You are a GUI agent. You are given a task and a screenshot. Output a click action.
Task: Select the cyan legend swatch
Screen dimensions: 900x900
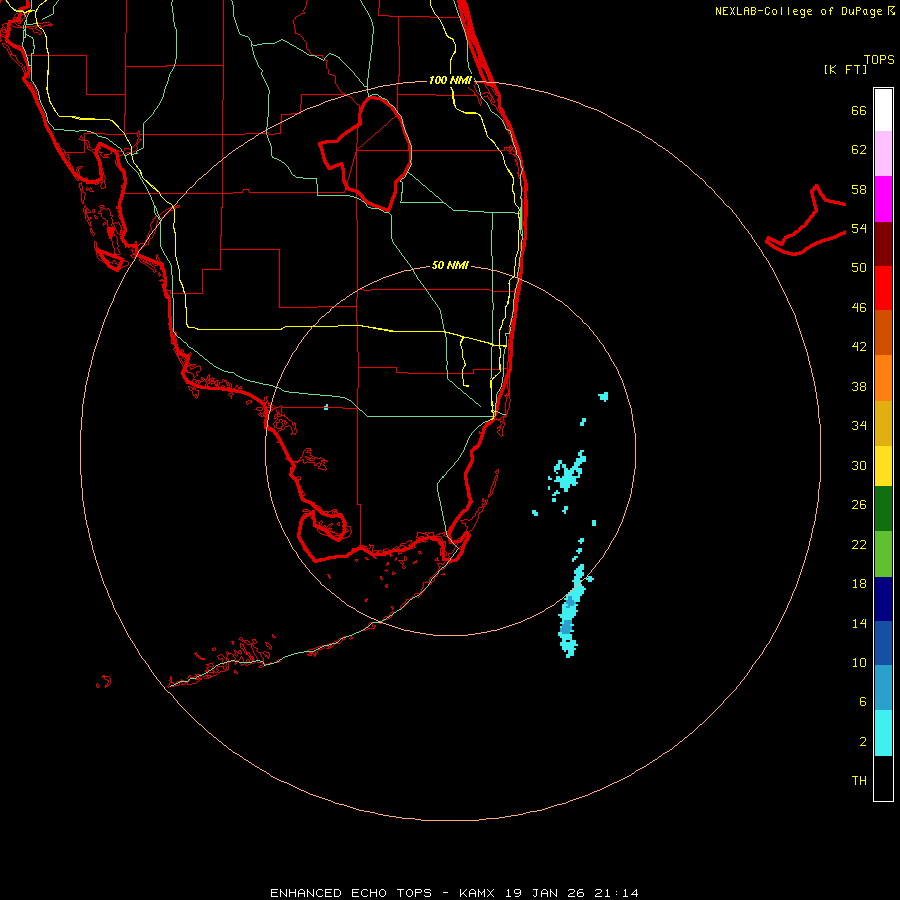(x=883, y=733)
